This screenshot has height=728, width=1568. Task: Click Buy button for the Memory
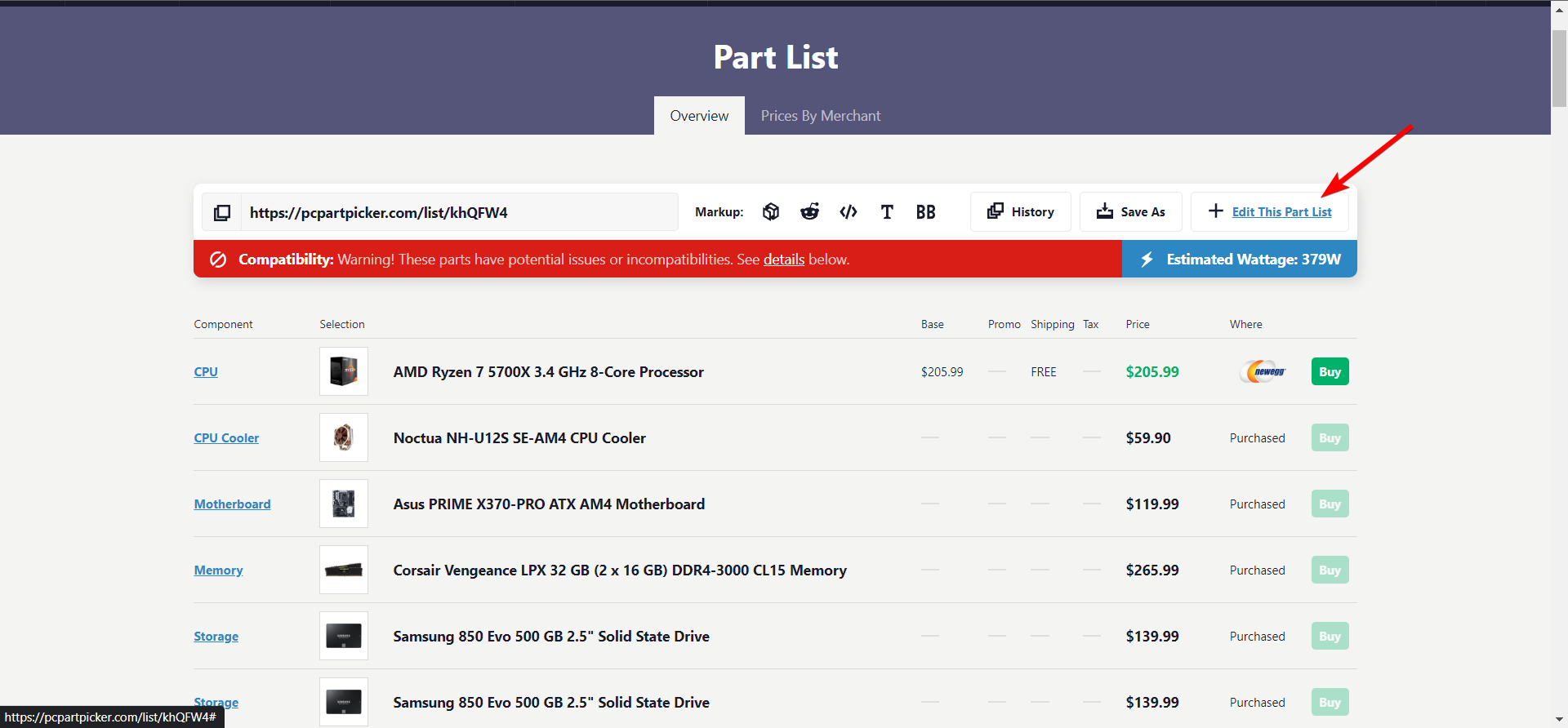[x=1330, y=570]
